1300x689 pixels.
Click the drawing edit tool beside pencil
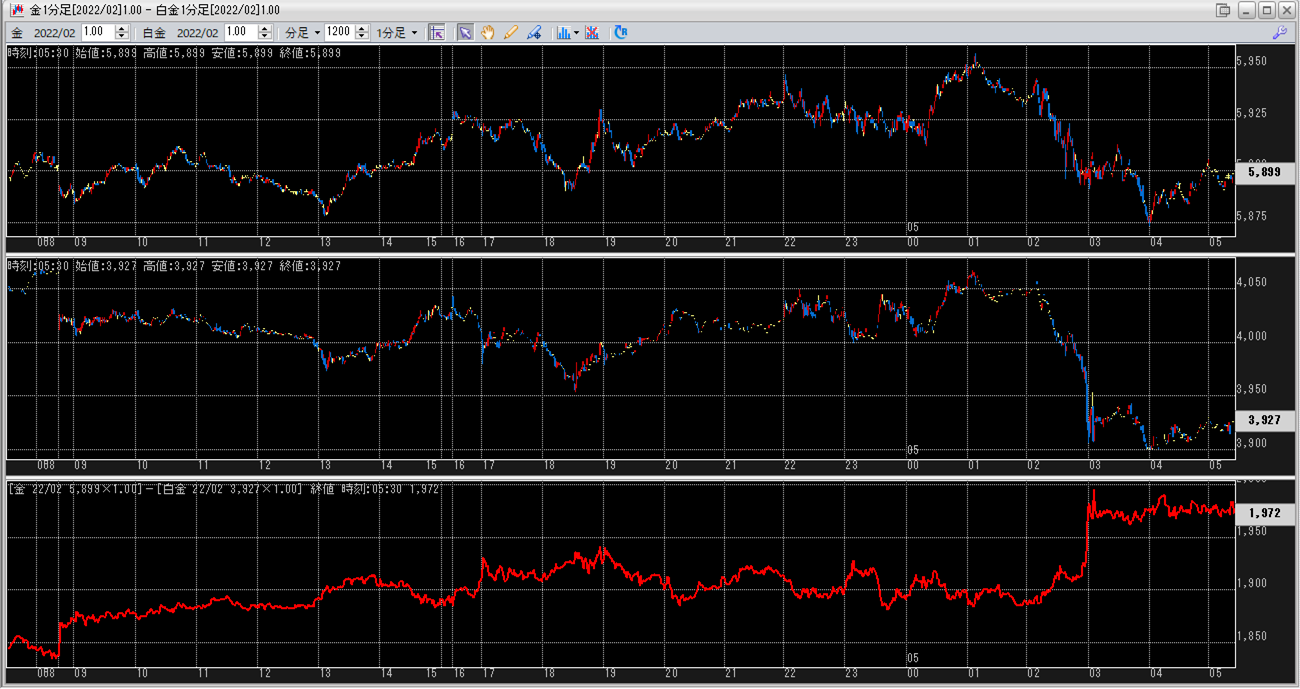pos(534,32)
